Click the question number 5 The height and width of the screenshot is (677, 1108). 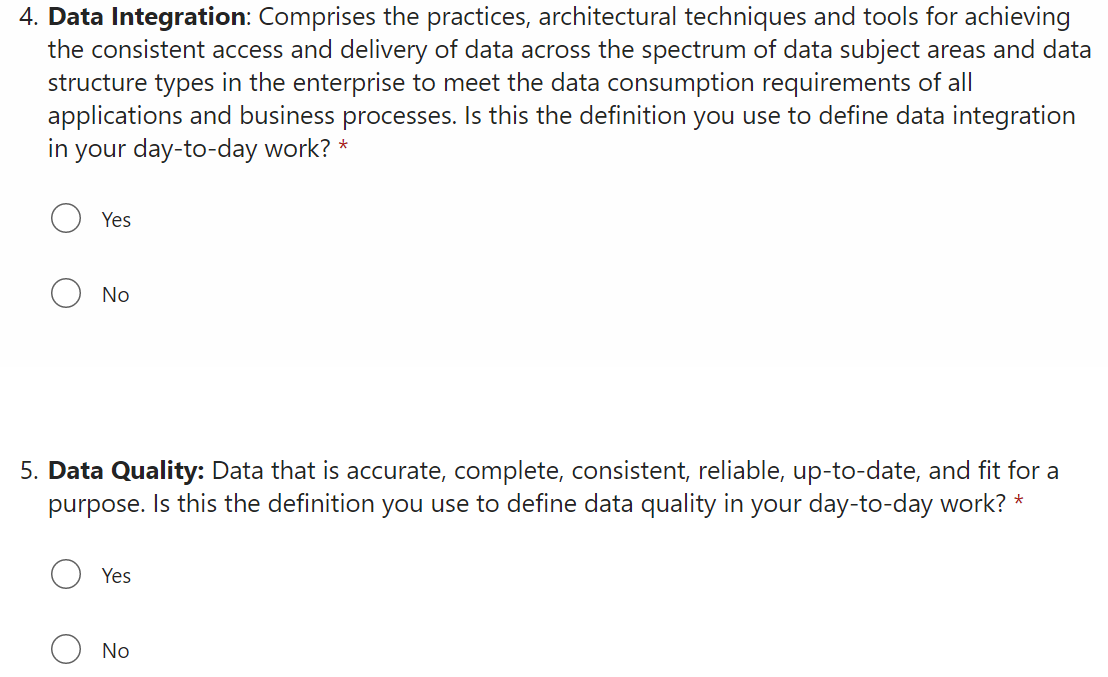(27, 471)
